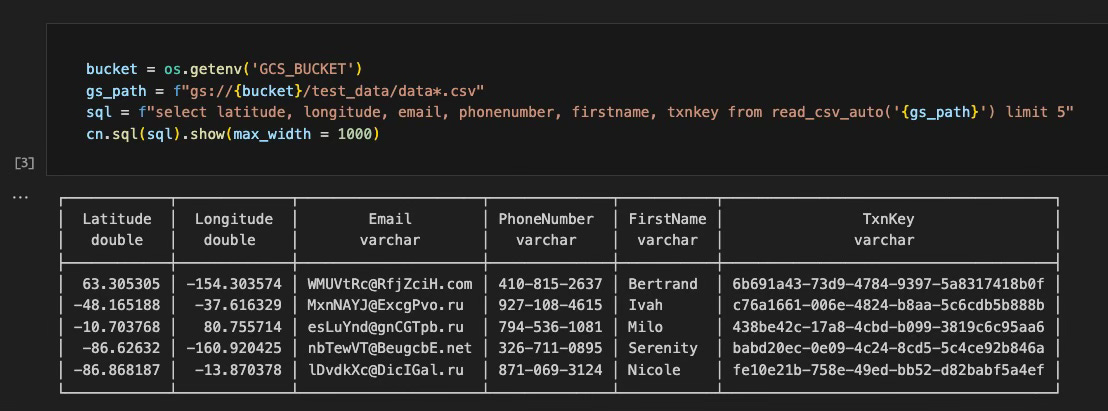Click email nbTewVT@BeugcbE.net
Image resolution: width=1108 pixels, height=411 pixels.
tap(390, 348)
